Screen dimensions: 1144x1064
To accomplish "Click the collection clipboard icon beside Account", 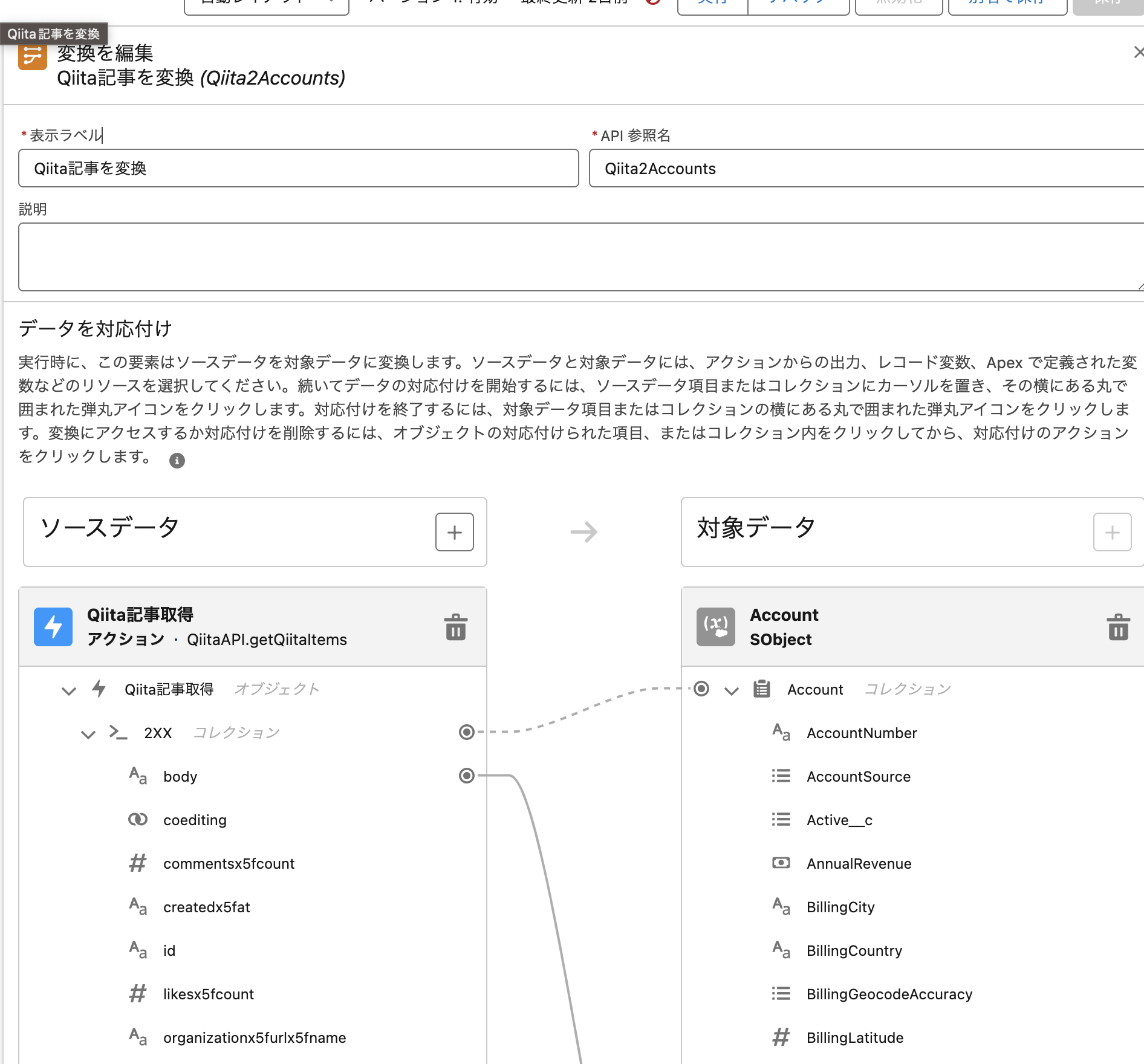I will pos(761,689).
